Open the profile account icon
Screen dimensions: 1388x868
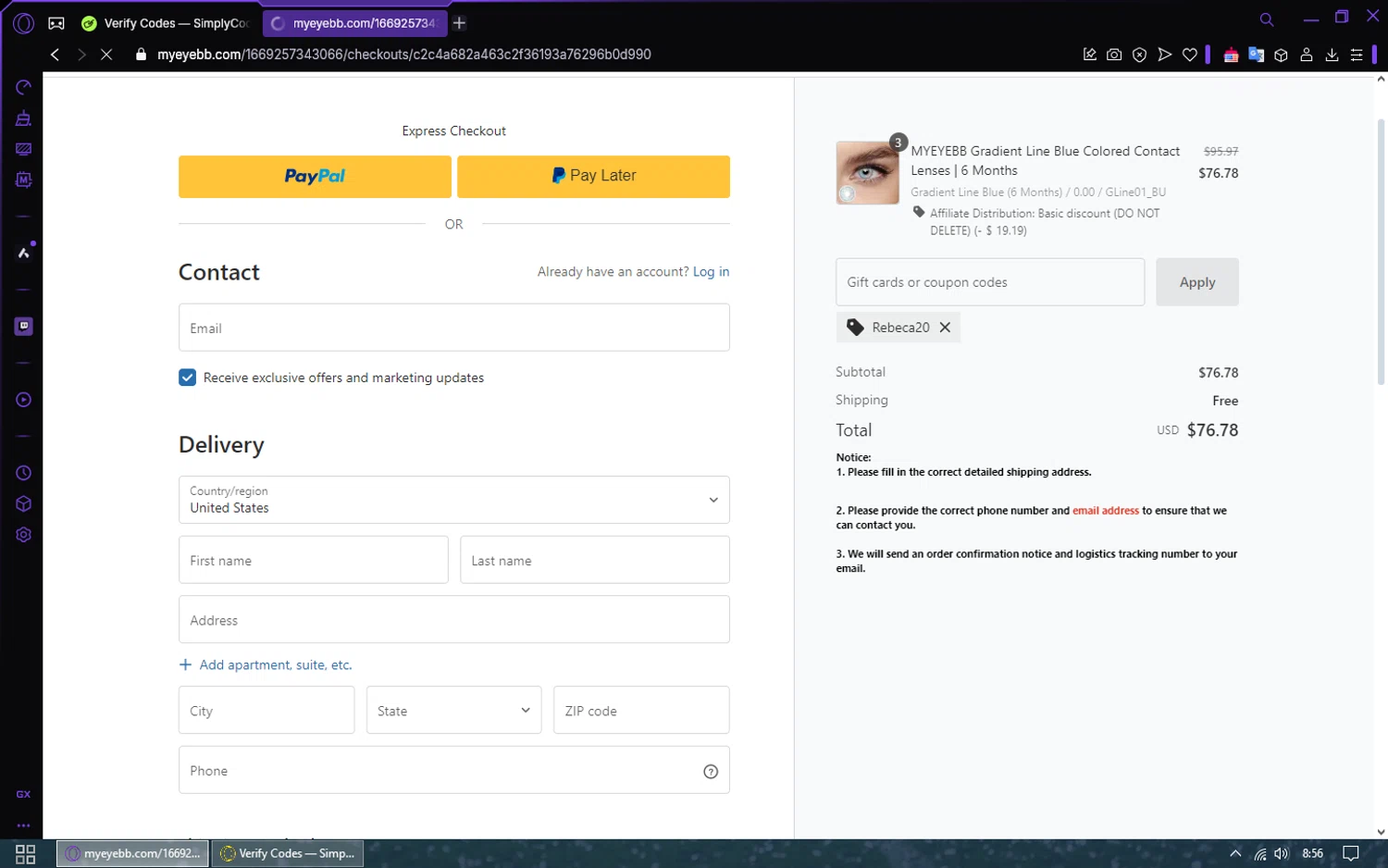[1307, 55]
